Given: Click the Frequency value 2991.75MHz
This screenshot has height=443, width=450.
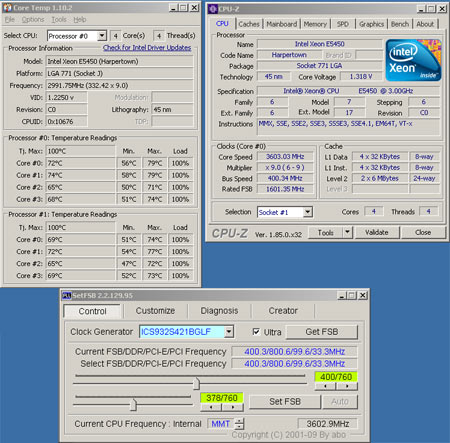Looking at the screenshot, I should pyautogui.click(x=120, y=85).
